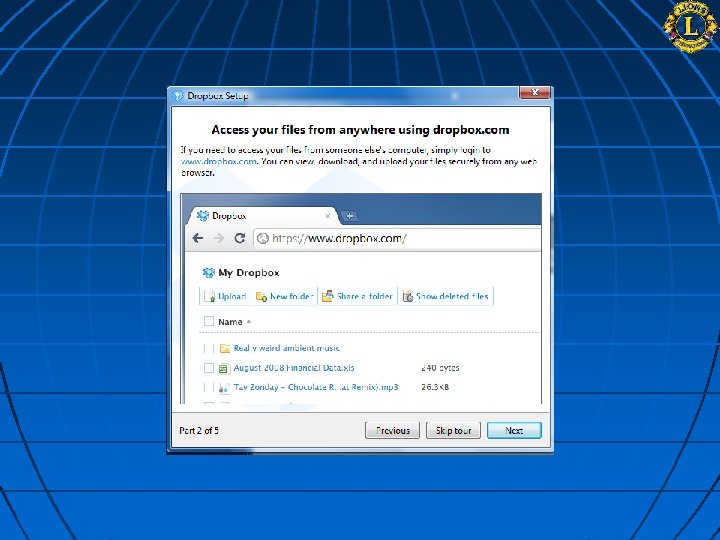Go back with the Previous button
The height and width of the screenshot is (540, 720).
392,430
